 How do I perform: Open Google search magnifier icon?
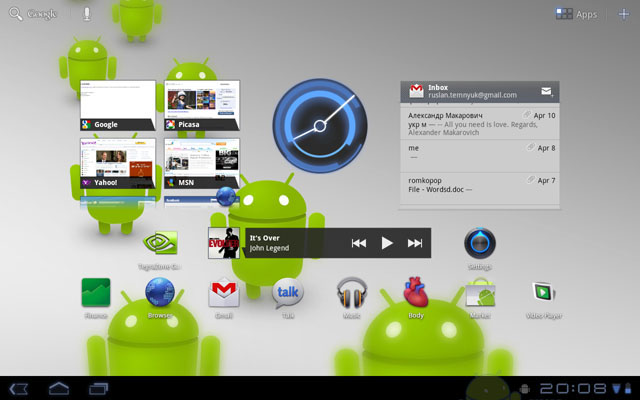click(x=16, y=14)
